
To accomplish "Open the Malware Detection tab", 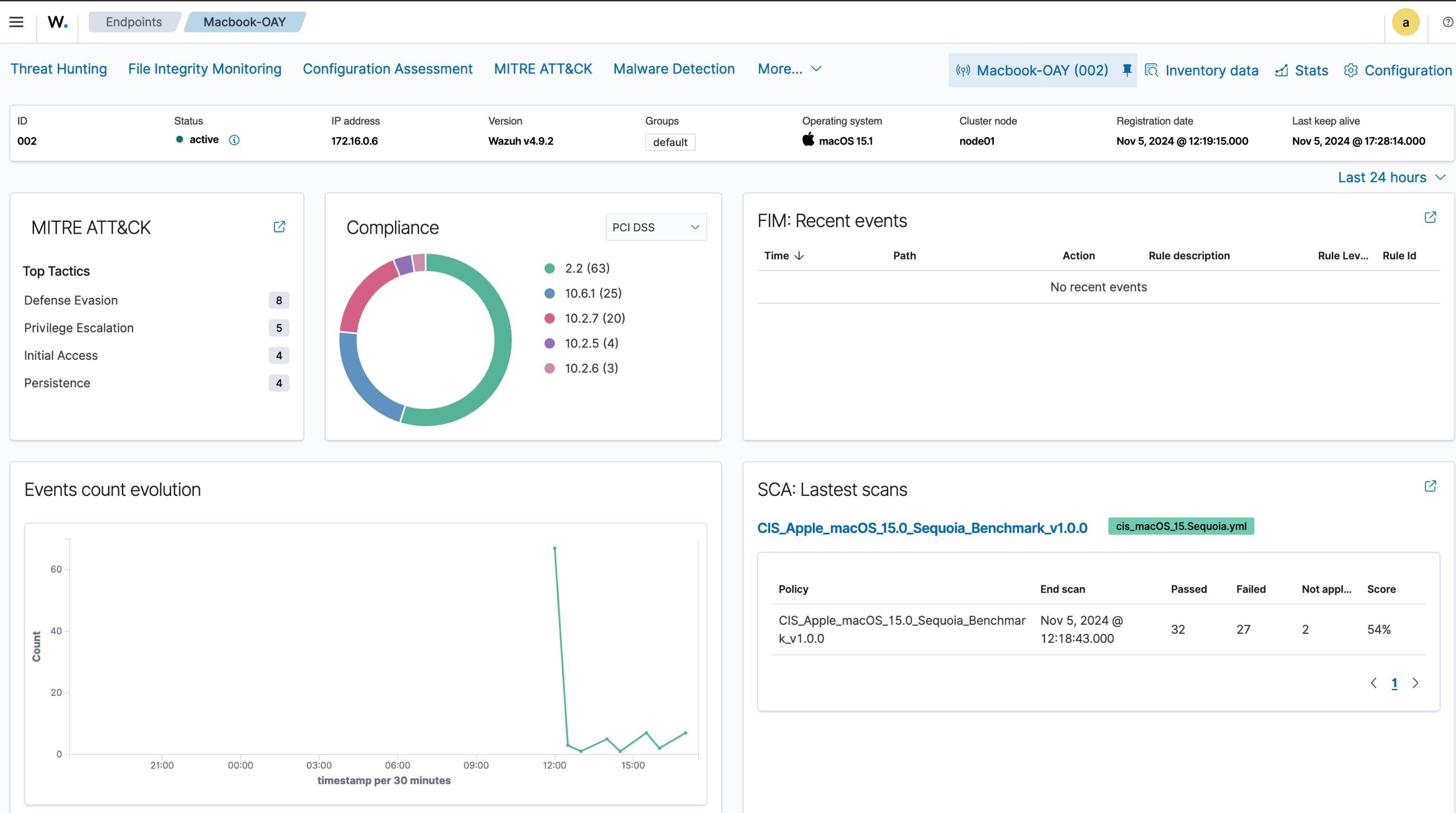I will (x=674, y=69).
